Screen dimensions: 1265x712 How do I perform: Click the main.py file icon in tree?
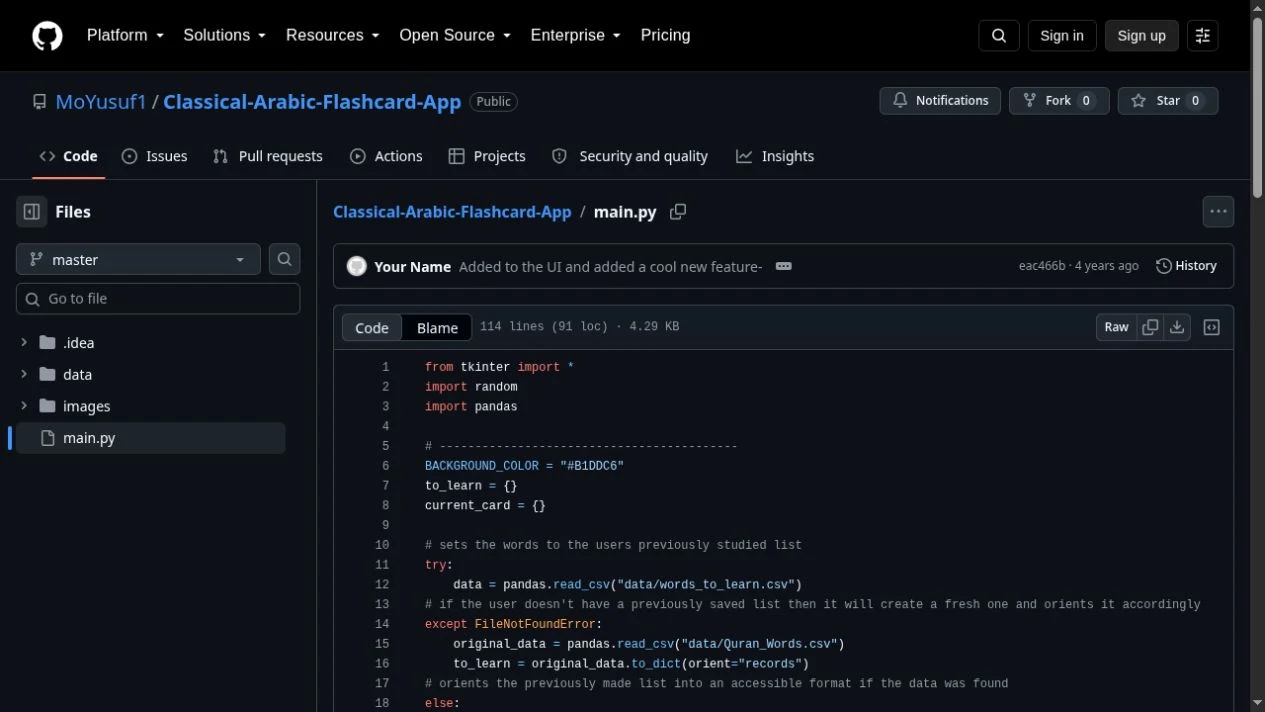tap(47, 438)
